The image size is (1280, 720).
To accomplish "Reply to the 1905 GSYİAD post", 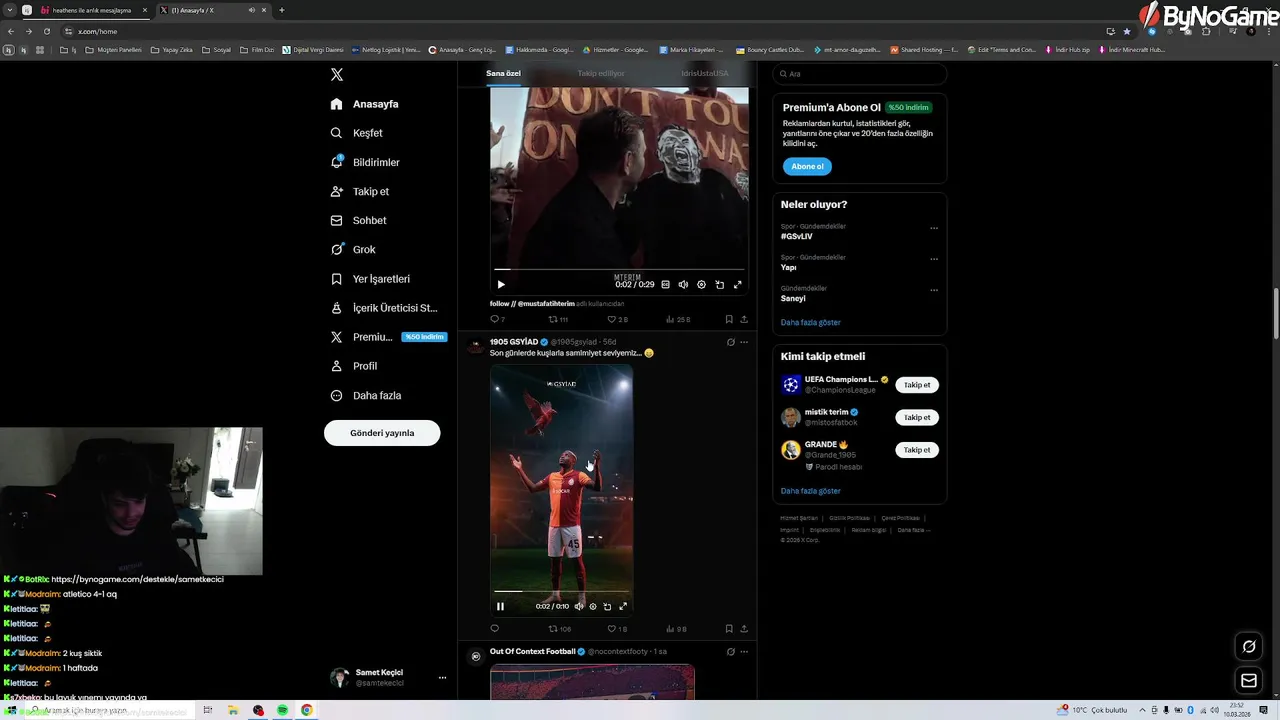I will pos(494,629).
